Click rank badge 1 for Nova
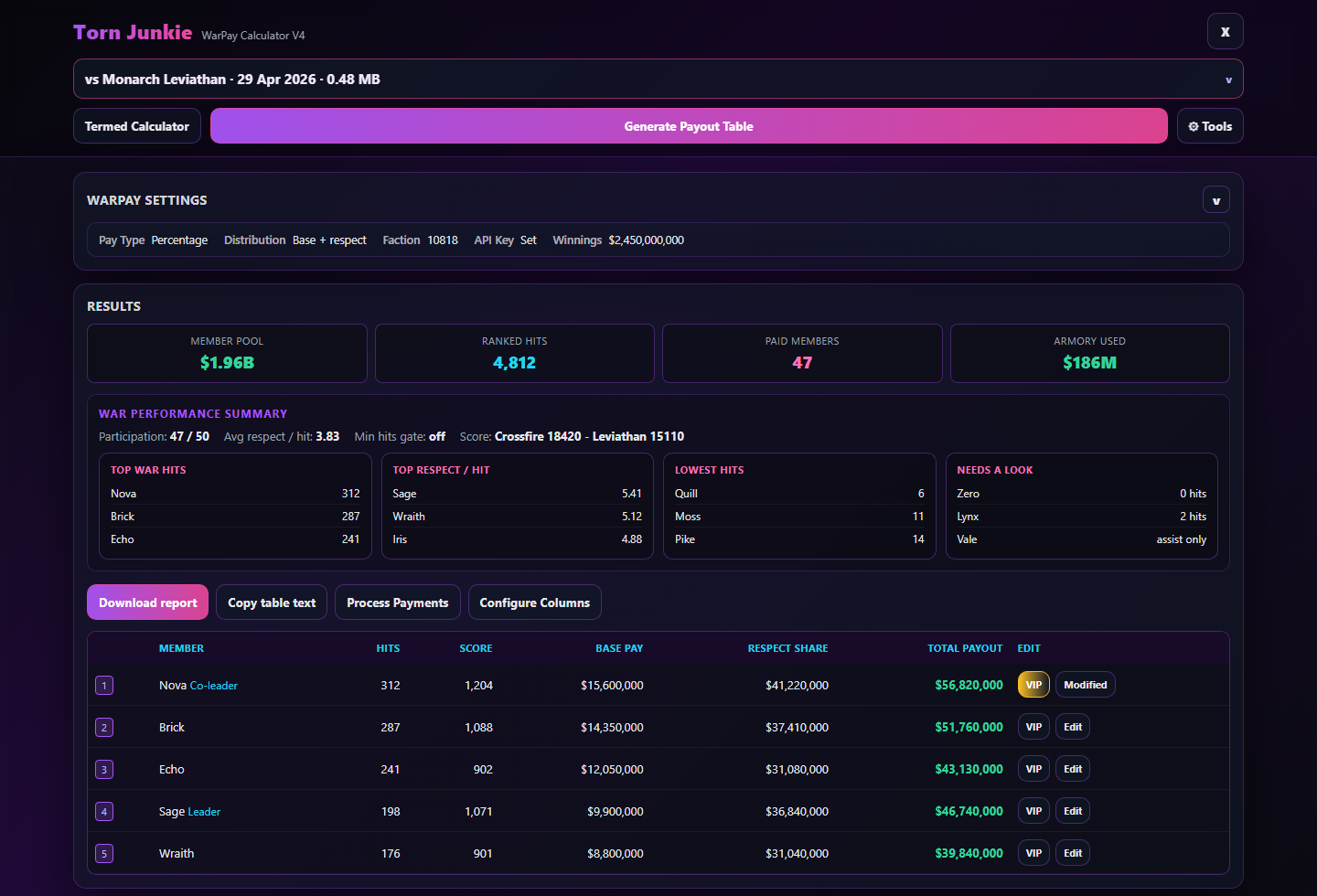The width and height of the screenshot is (1317, 896). click(104, 685)
